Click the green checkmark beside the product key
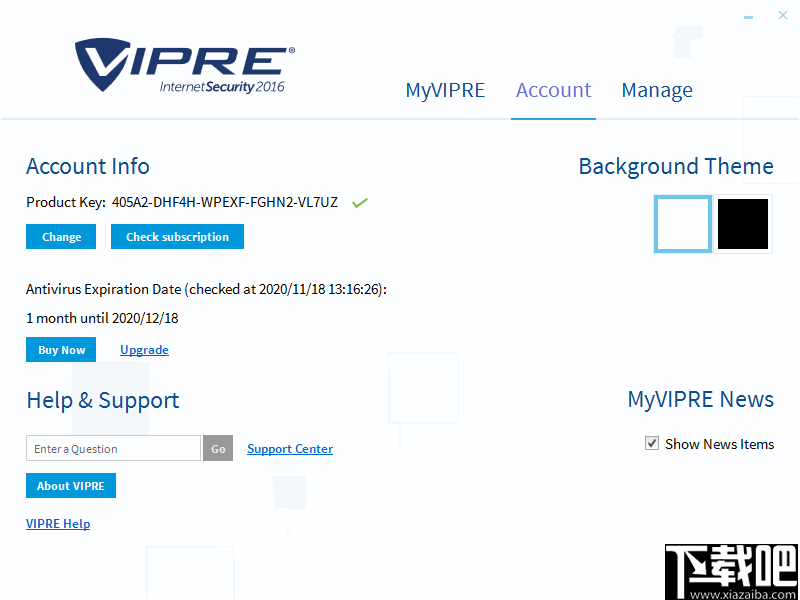 pyautogui.click(x=360, y=202)
